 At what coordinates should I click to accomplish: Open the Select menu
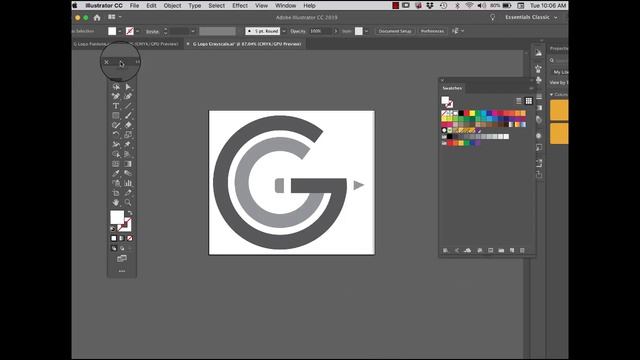[x=216, y=6]
